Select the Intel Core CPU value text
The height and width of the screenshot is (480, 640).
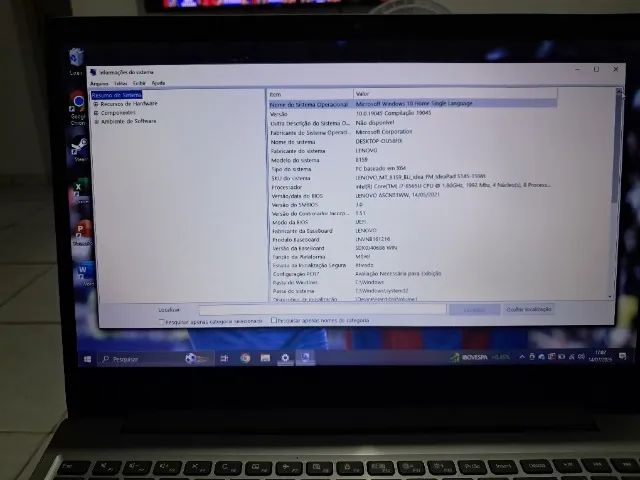click(x=453, y=185)
